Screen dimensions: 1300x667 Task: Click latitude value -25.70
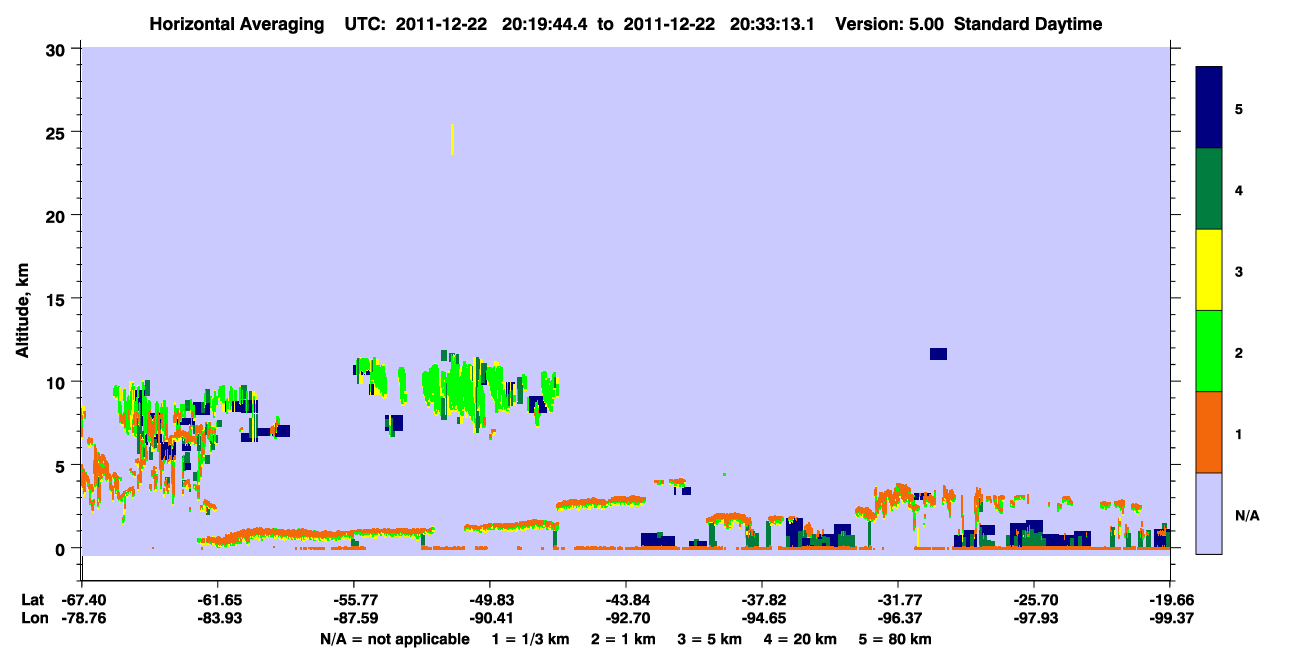coord(1034,600)
